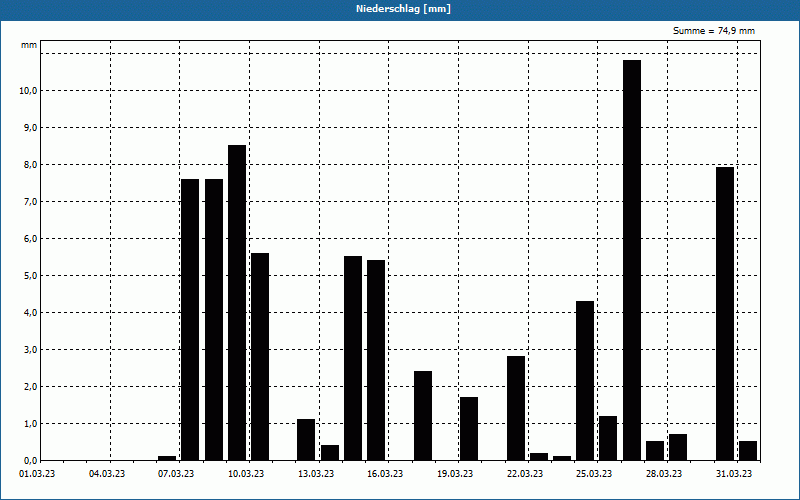Click the x-axis date "19.03.23"
This screenshot has width=800, height=500.
coord(455,474)
